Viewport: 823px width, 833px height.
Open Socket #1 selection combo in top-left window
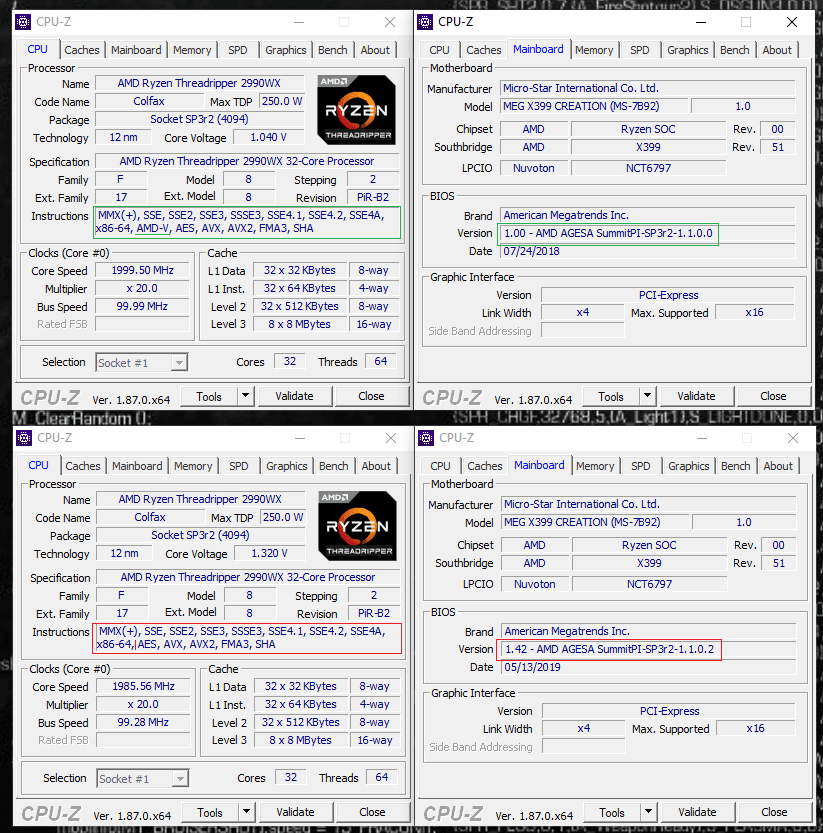141,362
